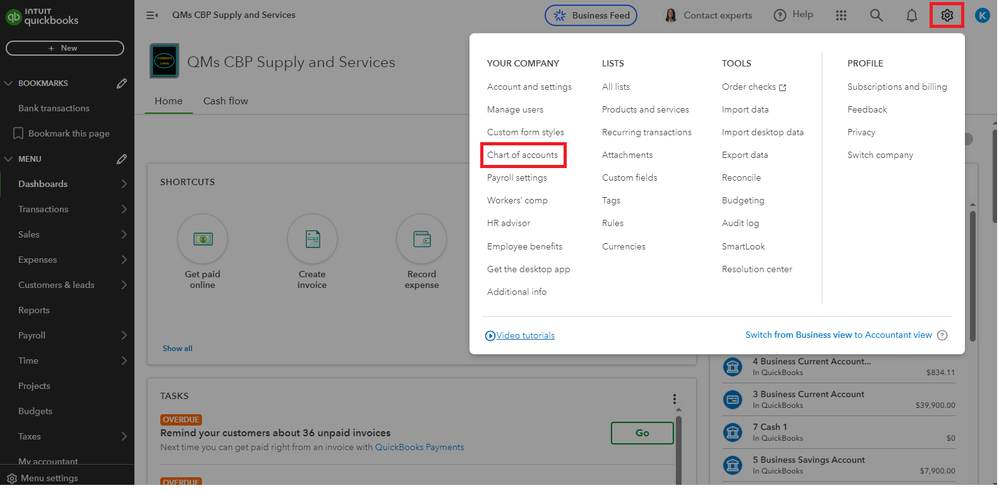Viewport: 999px width, 492px height.
Task: Click the Bookmark this page item
Action: click(61, 134)
